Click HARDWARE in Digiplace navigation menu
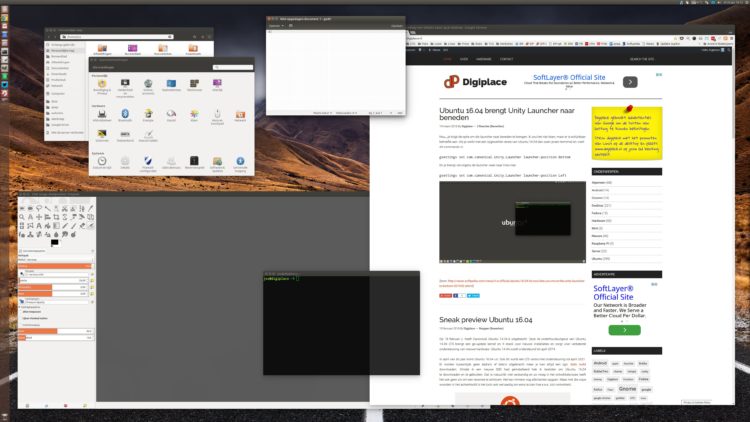This screenshot has height=422, width=750. pyautogui.click(x=484, y=59)
